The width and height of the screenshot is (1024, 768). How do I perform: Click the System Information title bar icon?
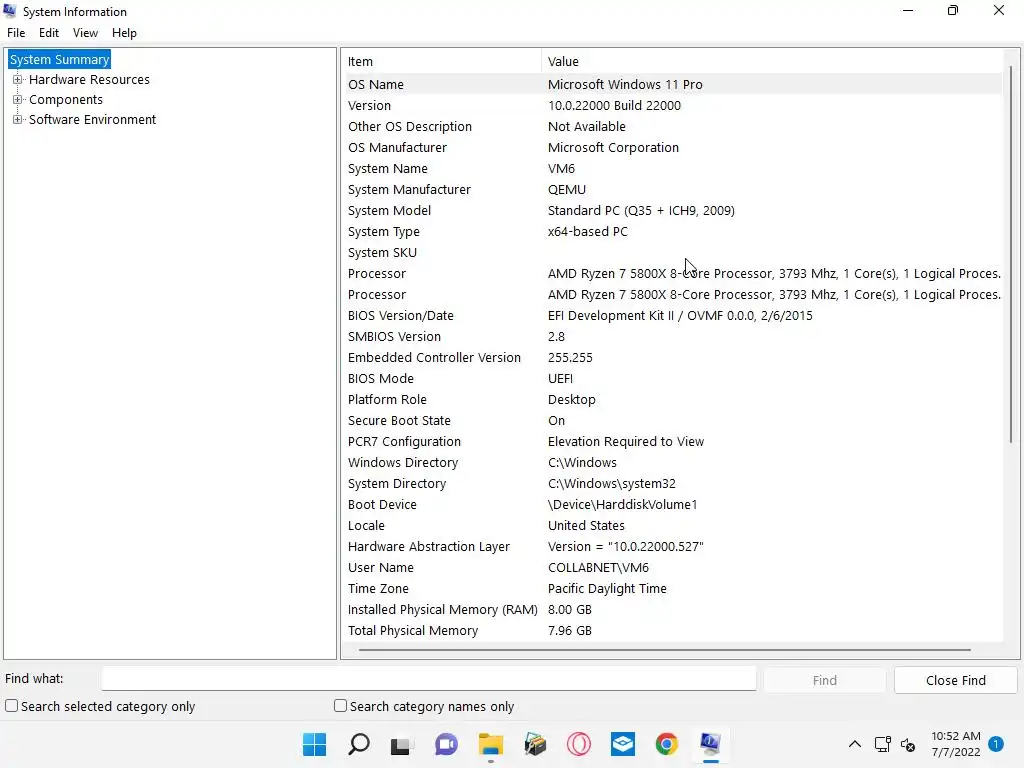(x=10, y=11)
